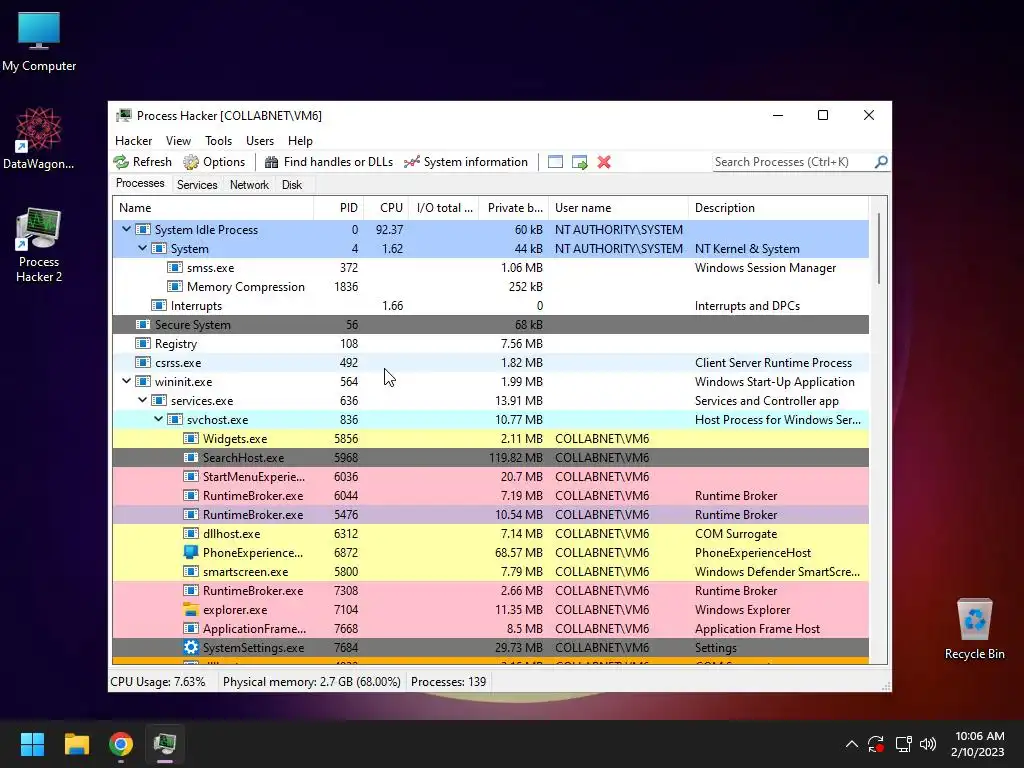
Task: Open the View menu
Action: click(178, 140)
